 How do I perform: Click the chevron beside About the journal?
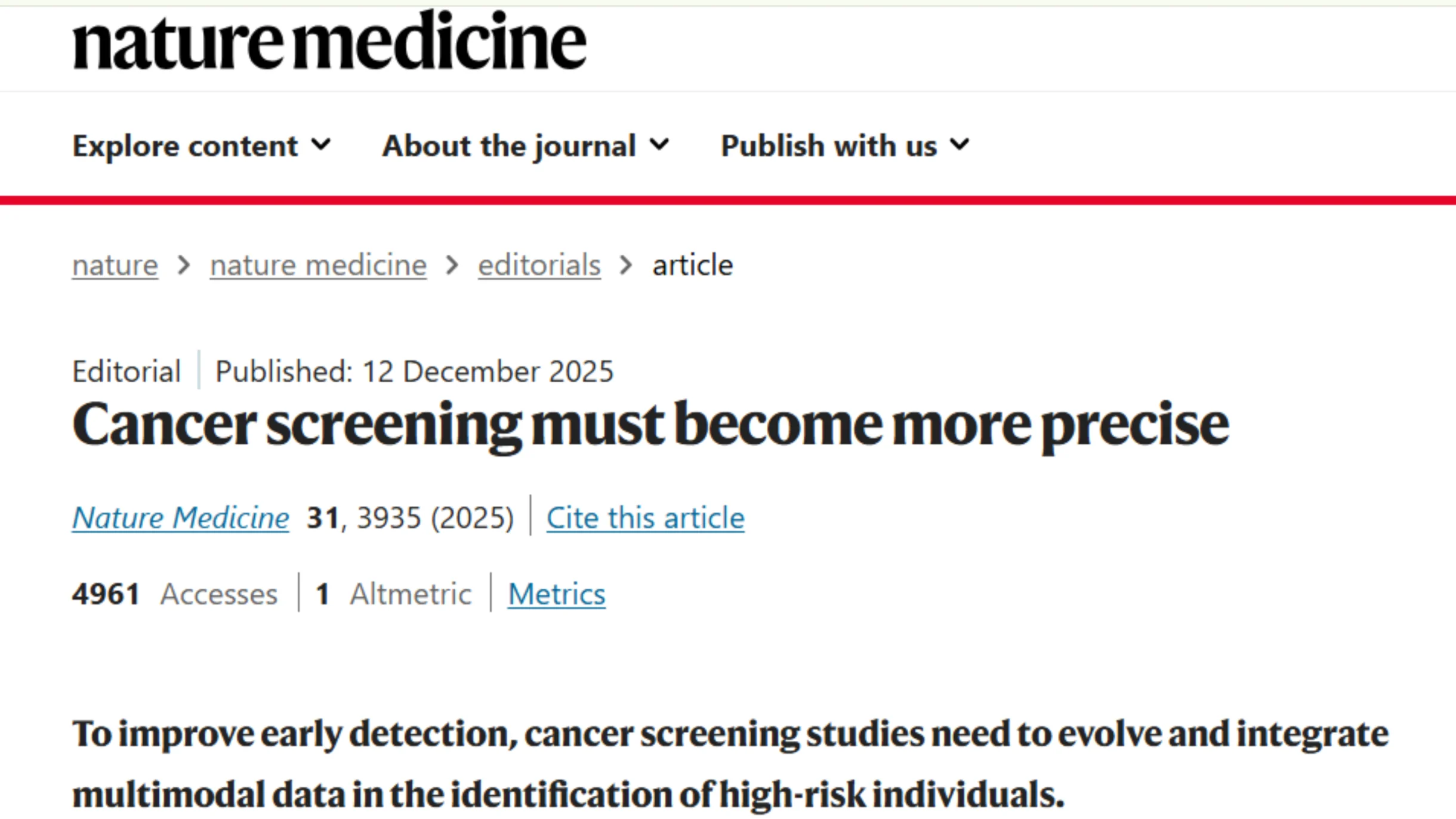[660, 144]
